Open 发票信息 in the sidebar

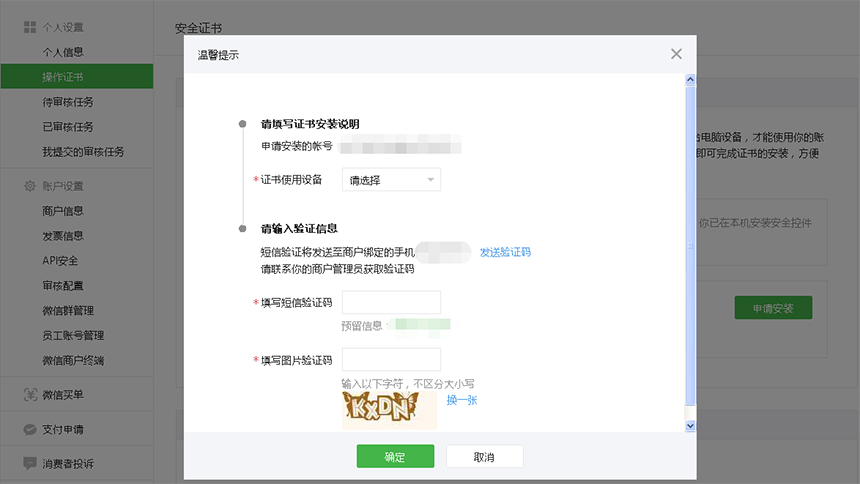click(x=63, y=236)
